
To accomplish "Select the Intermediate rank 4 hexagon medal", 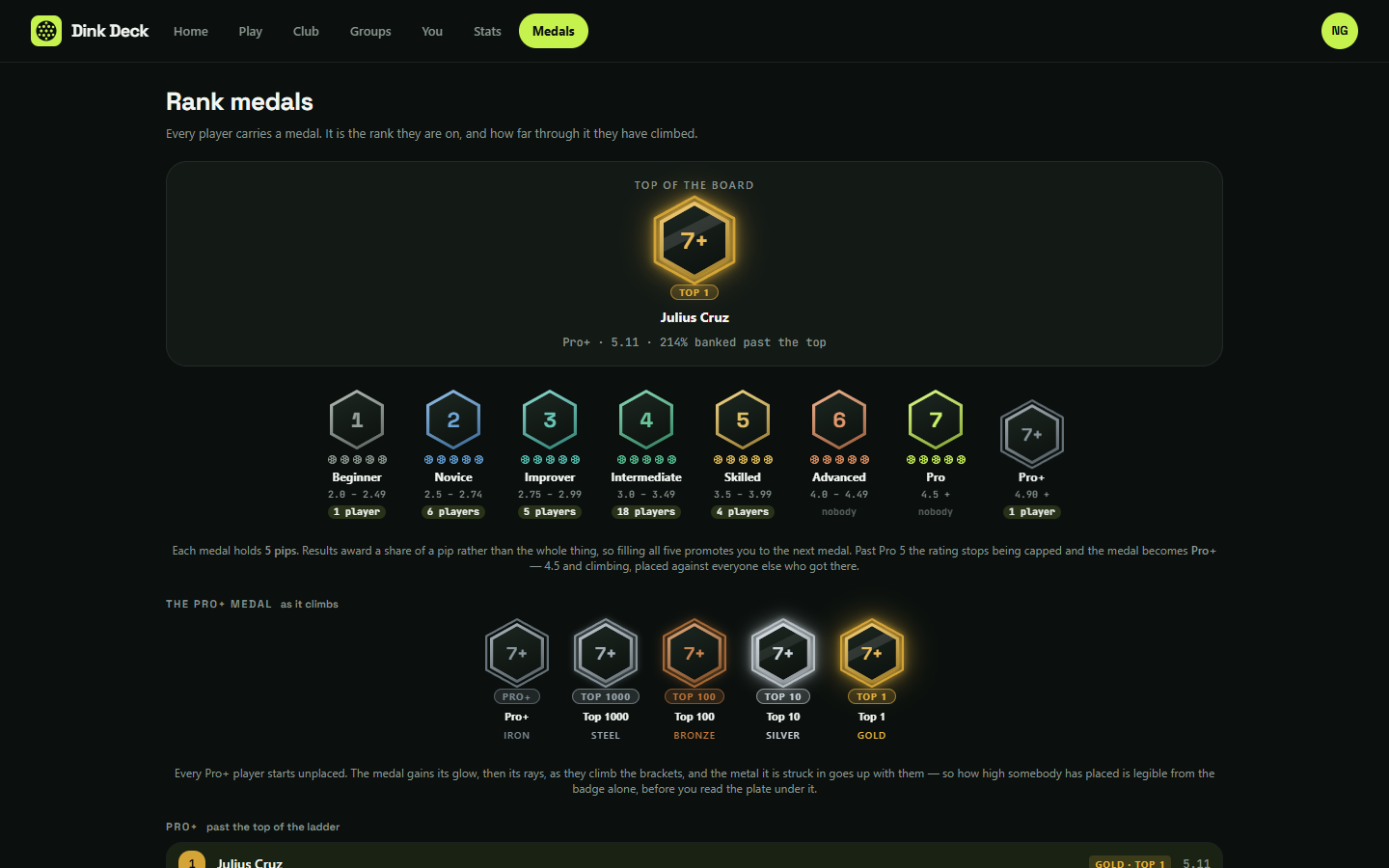I will click(646, 420).
